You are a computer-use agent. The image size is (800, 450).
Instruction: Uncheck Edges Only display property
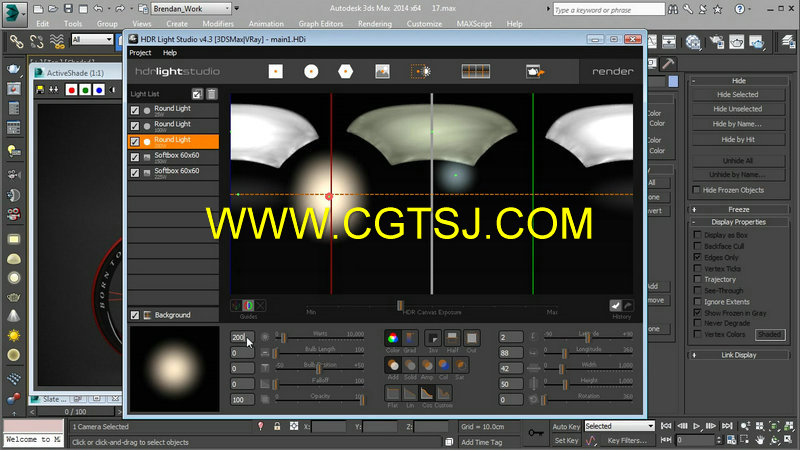coord(697,257)
